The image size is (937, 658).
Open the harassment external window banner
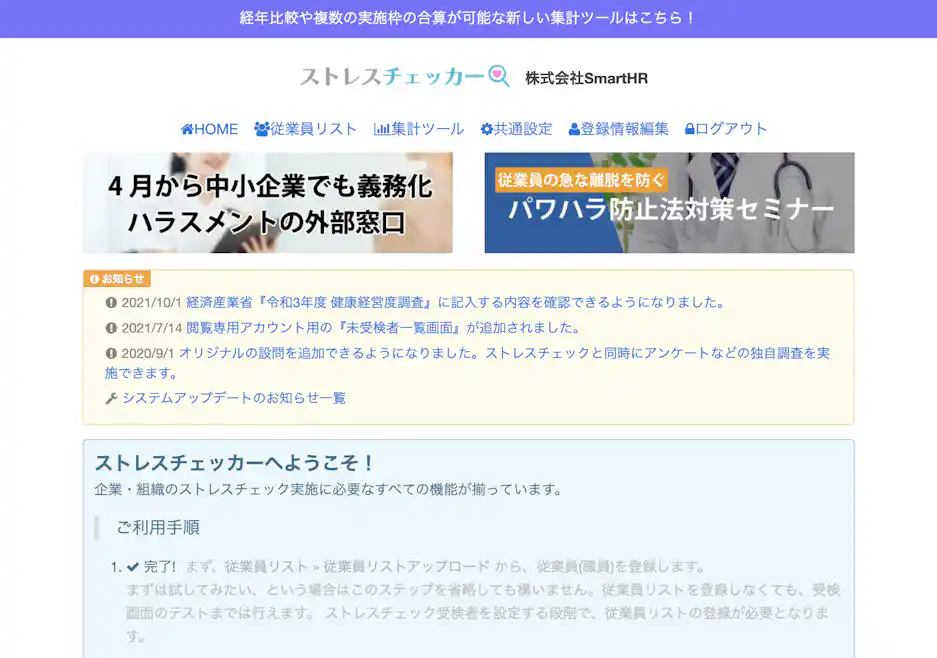268,202
